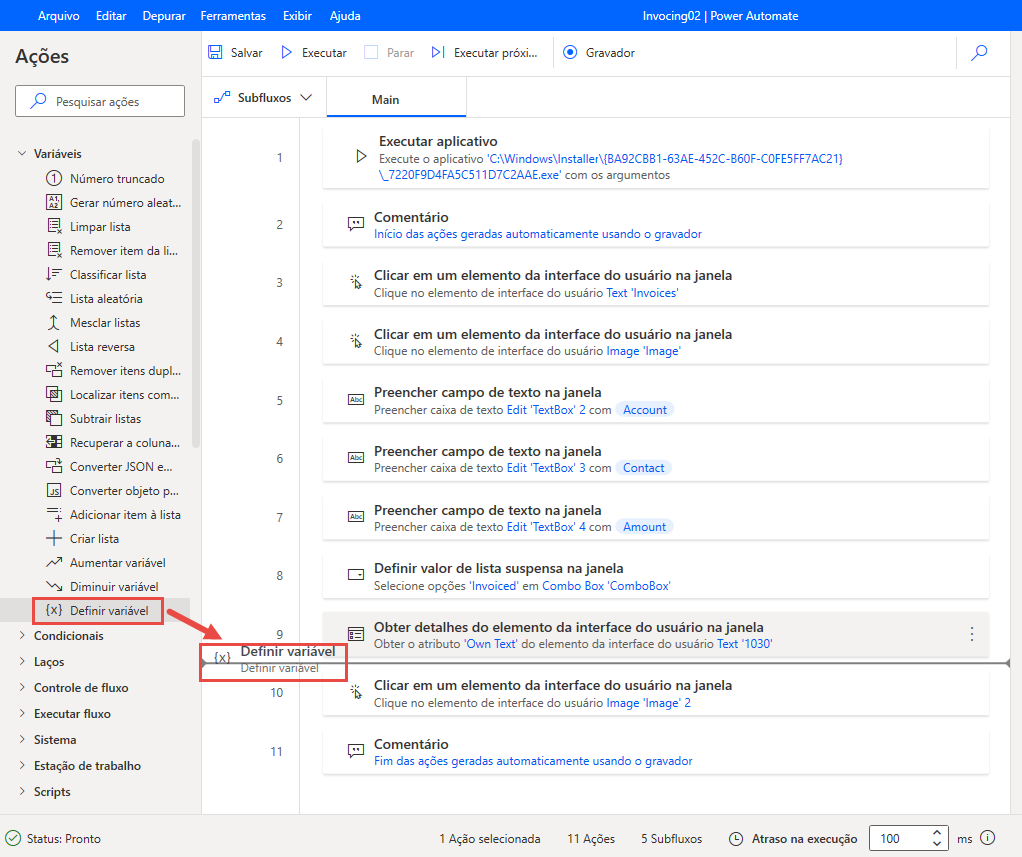Screen dimensions: 1022x857
Task: Click the Combo Box 'ComboBox' link in step 8
Action: 606,586
